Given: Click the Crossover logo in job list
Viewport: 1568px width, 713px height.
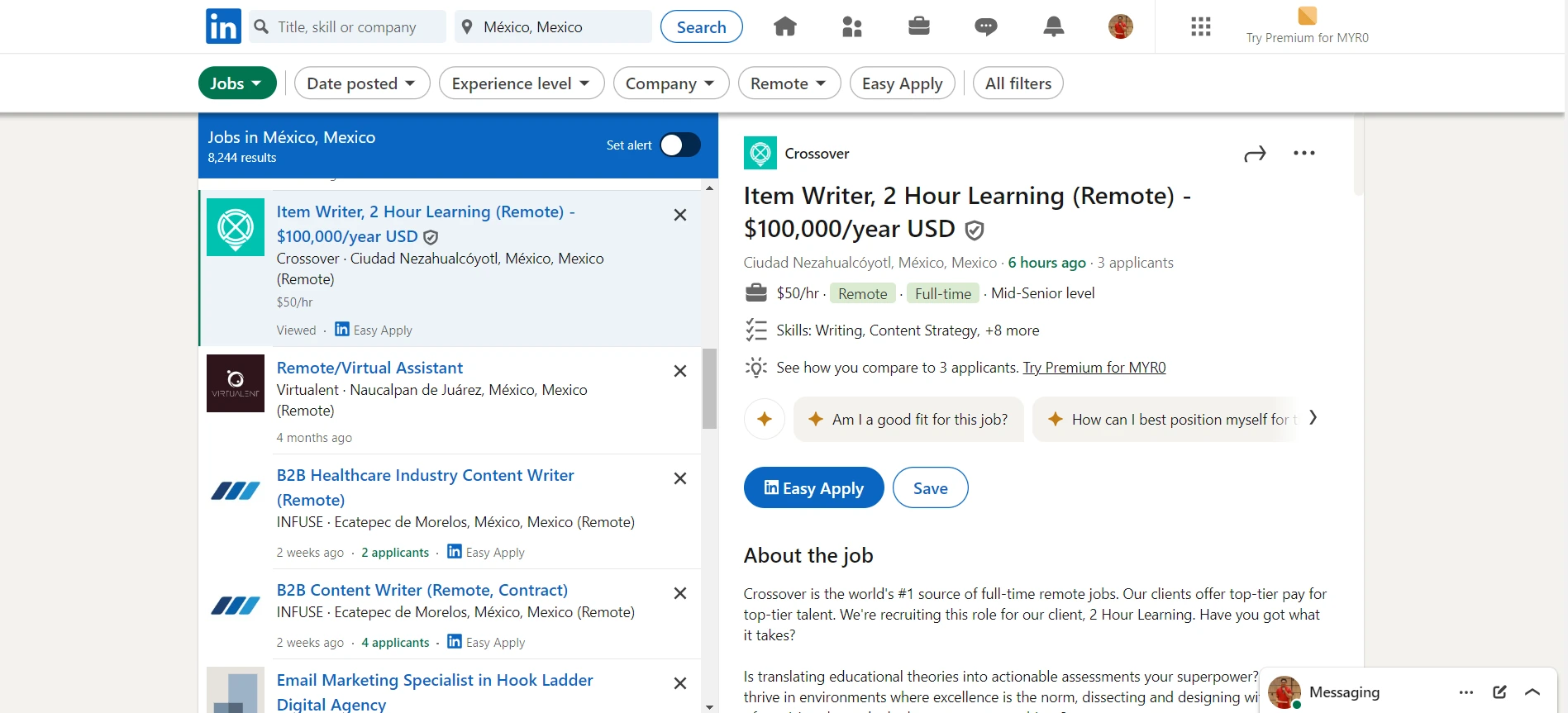Looking at the screenshot, I should (236, 227).
